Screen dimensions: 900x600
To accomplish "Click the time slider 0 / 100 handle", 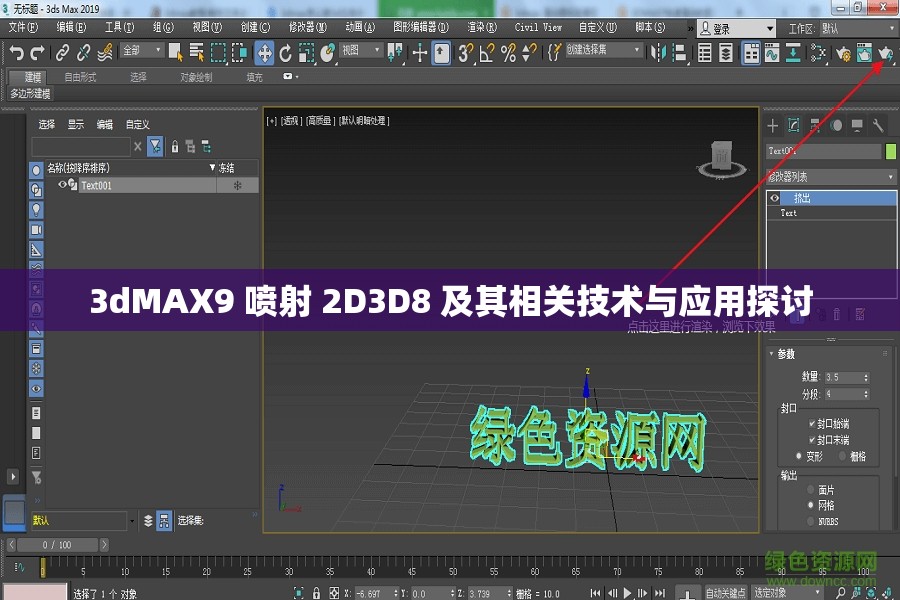I will point(57,545).
